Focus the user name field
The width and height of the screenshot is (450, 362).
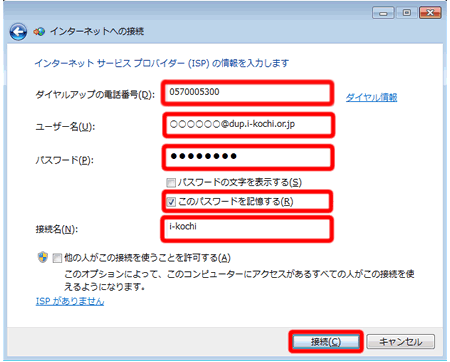click(248, 125)
